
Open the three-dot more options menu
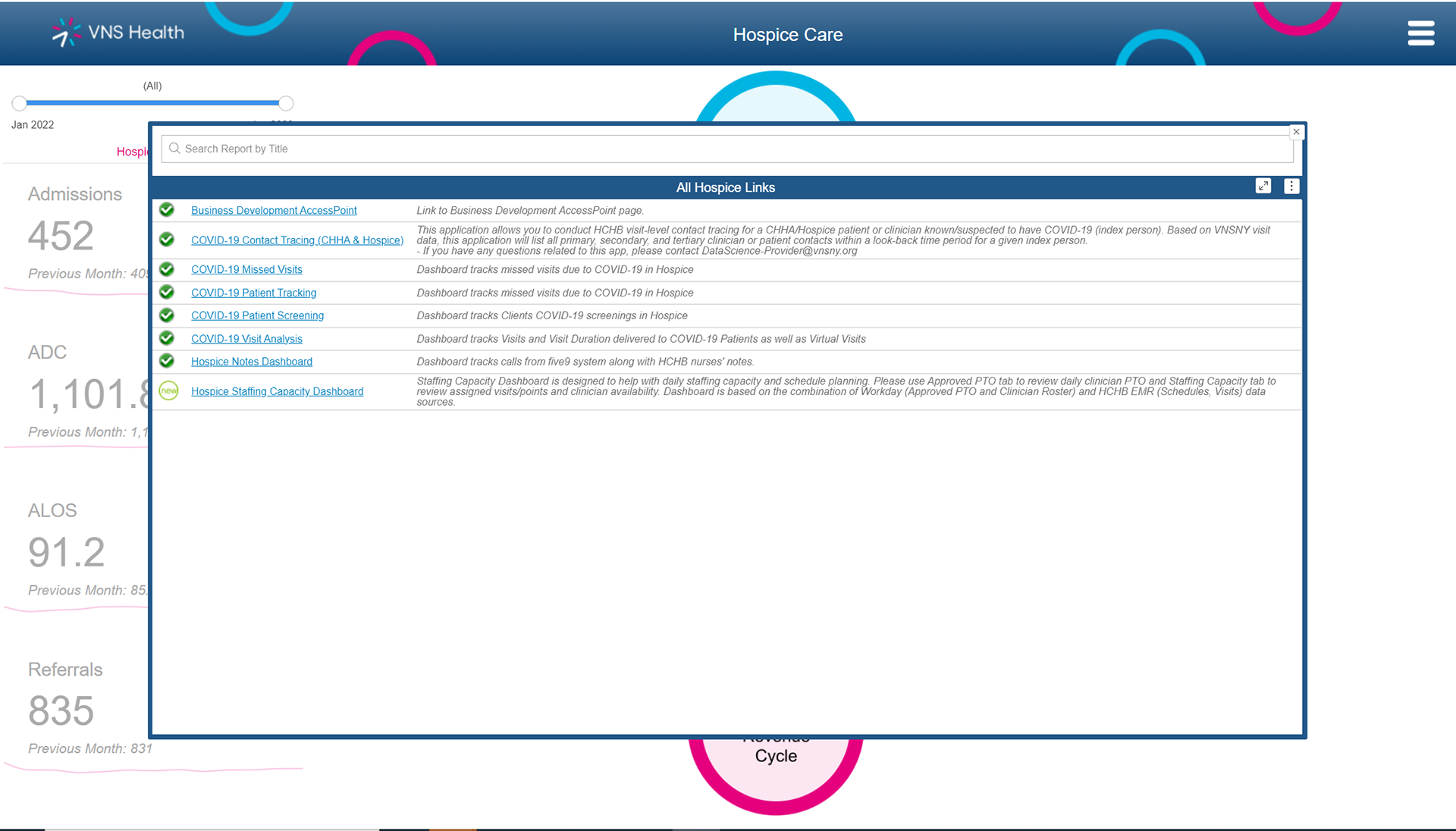click(1291, 187)
